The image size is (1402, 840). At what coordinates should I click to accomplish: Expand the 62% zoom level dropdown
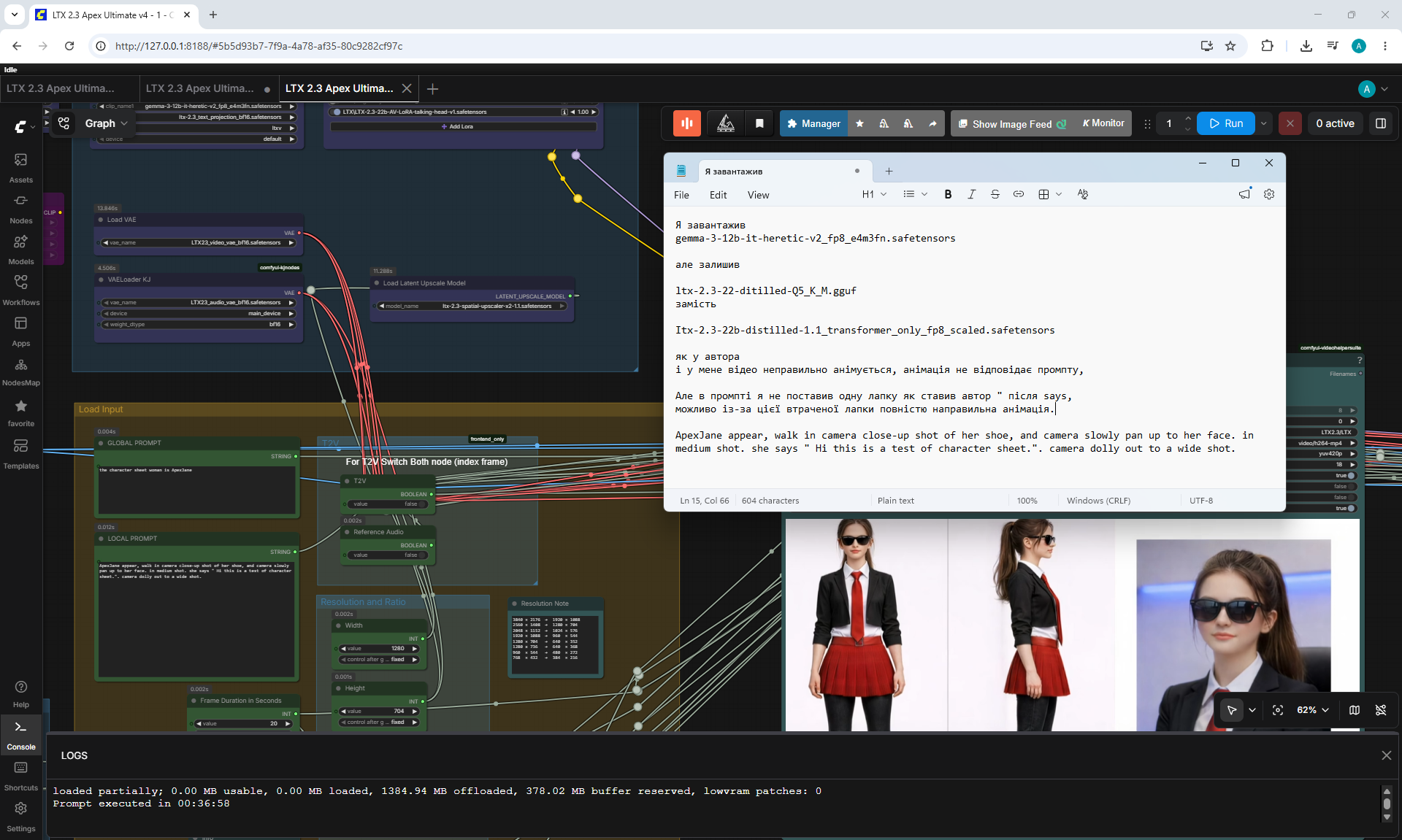click(x=1313, y=710)
